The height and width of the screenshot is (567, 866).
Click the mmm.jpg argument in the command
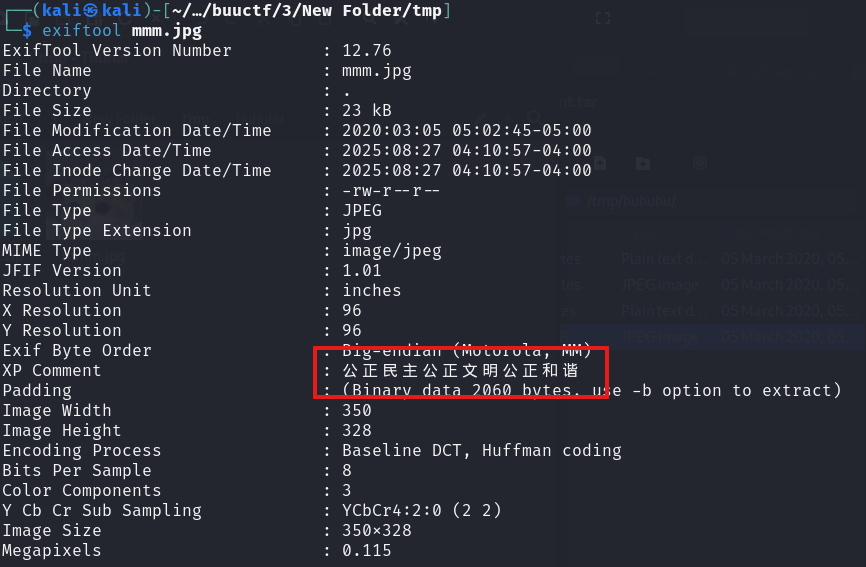pos(166,30)
